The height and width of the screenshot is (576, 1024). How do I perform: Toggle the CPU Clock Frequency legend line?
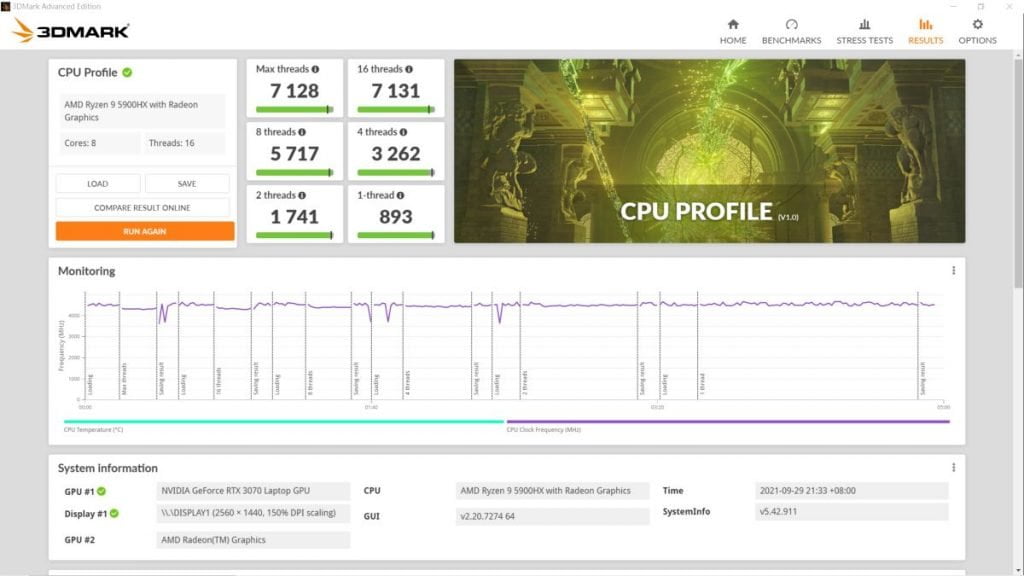coord(727,422)
